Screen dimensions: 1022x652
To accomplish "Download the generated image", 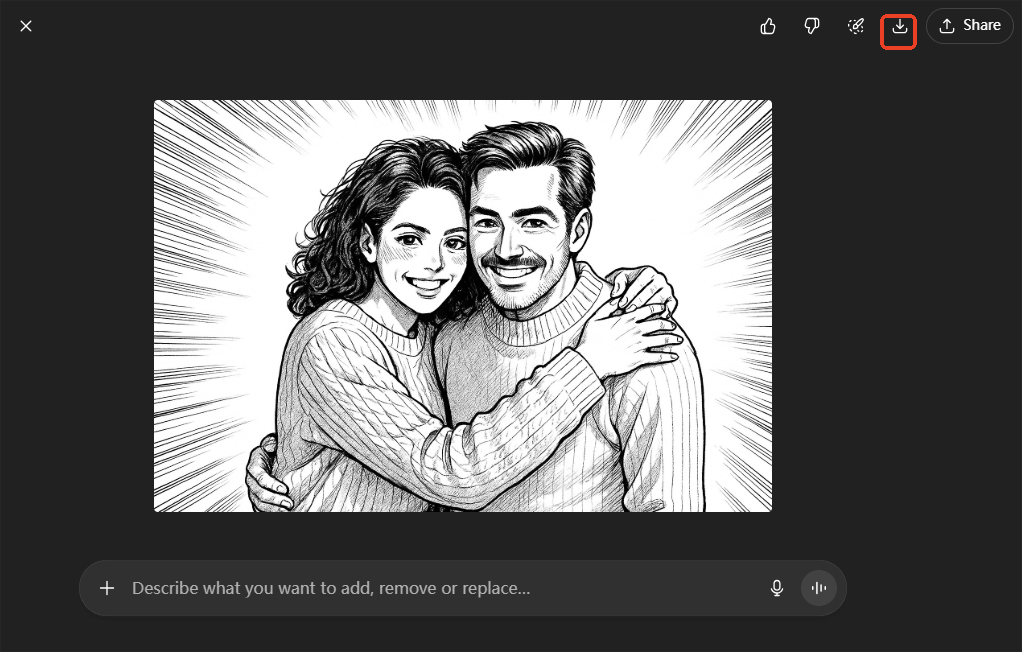I will [900, 27].
